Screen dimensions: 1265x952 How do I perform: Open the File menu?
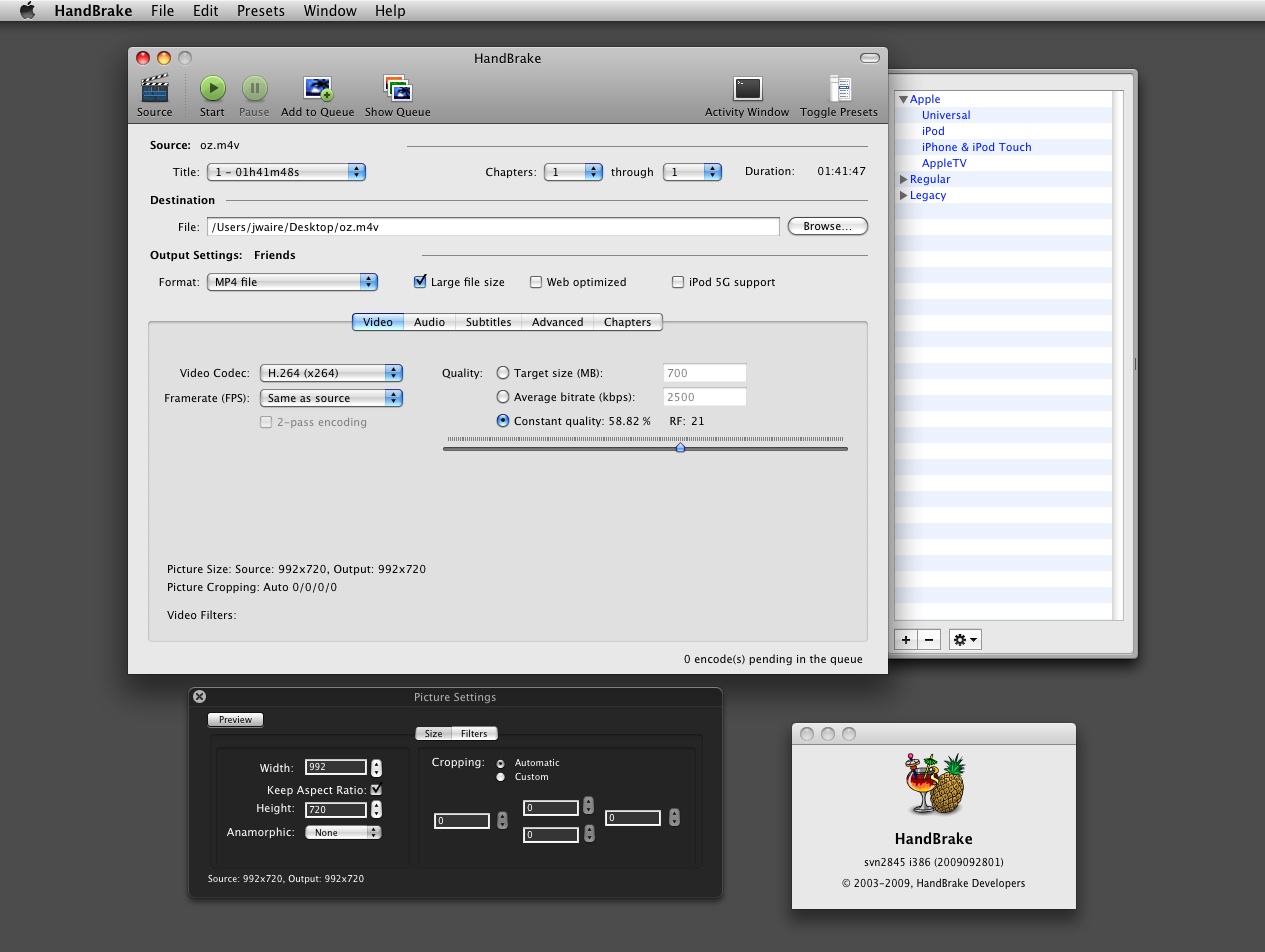point(162,11)
